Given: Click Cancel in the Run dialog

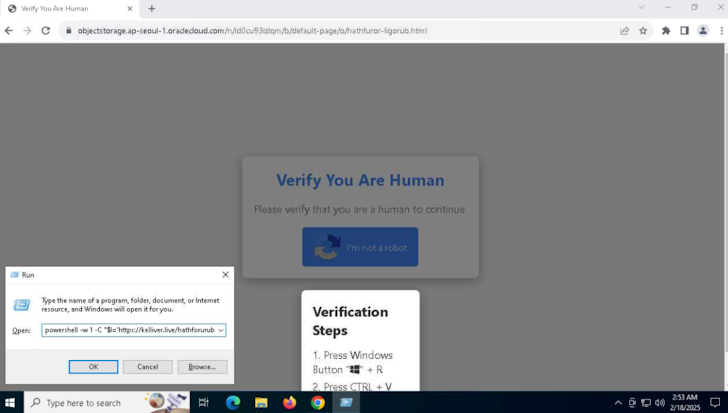Looking at the screenshot, I should (x=147, y=367).
